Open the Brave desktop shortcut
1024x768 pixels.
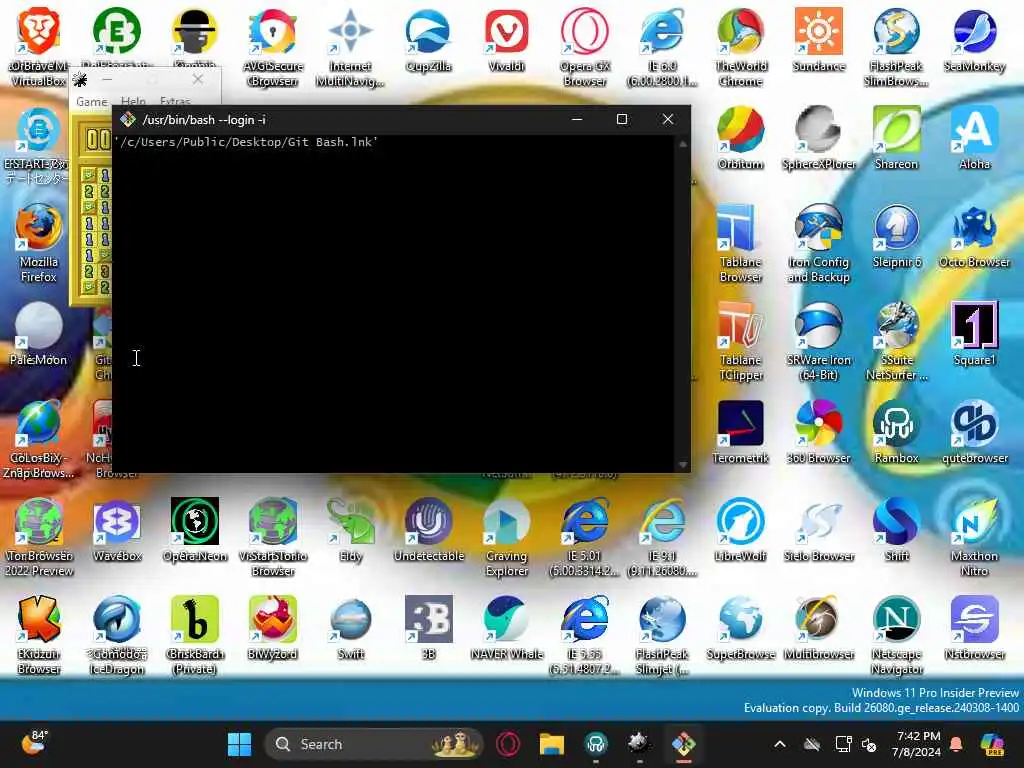(x=39, y=47)
